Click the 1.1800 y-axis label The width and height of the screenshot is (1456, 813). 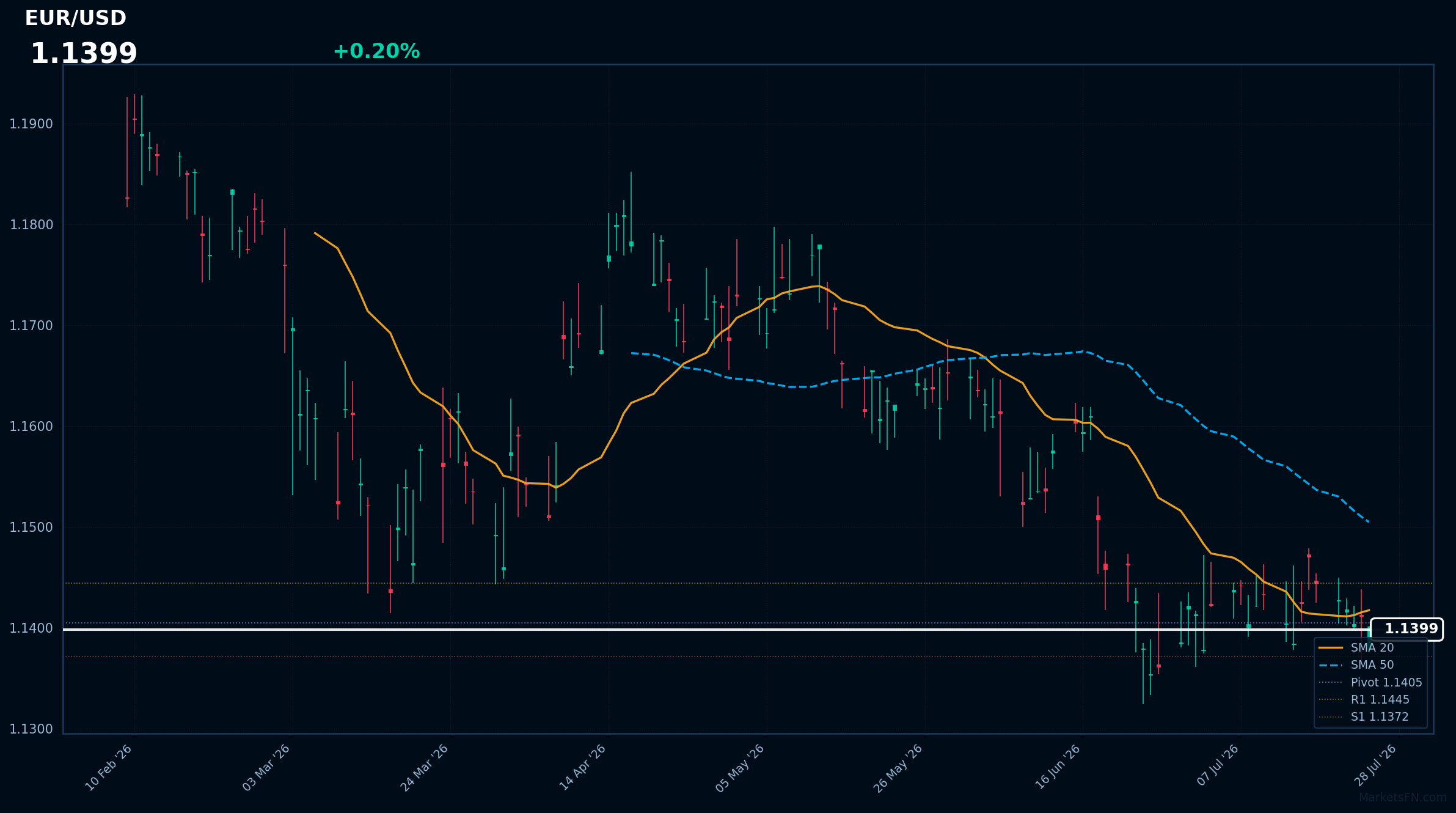coord(31,225)
